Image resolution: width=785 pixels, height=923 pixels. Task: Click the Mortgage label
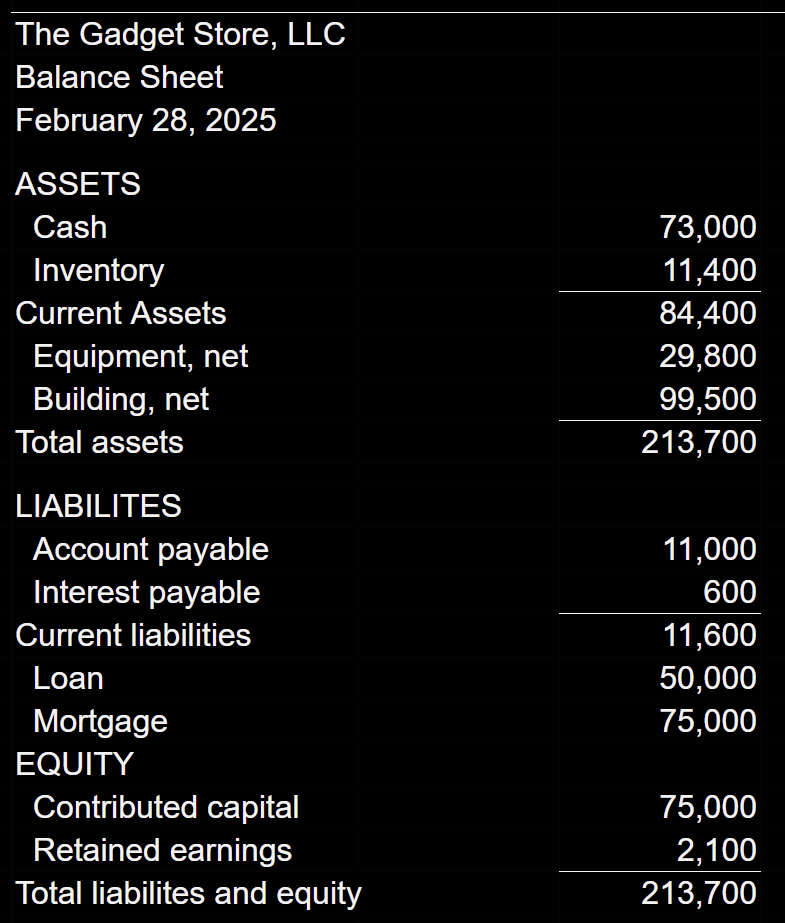click(x=101, y=722)
